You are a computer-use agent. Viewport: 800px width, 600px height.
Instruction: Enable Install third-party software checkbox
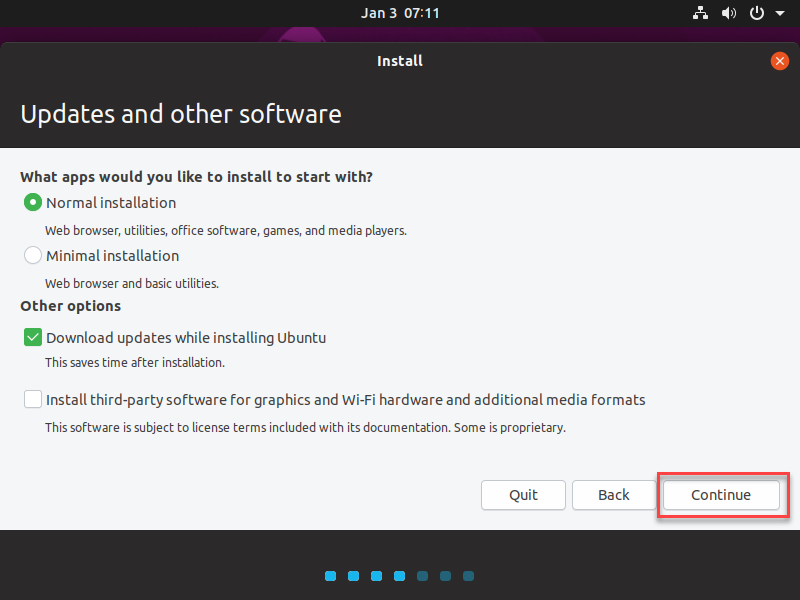coord(33,399)
